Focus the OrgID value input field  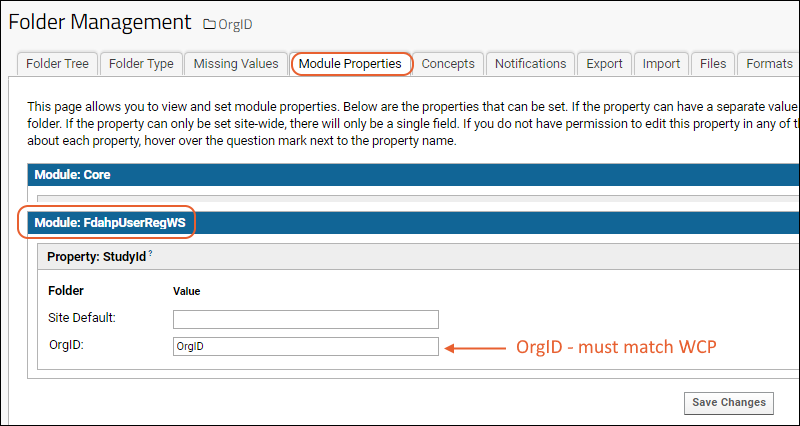(x=306, y=346)
